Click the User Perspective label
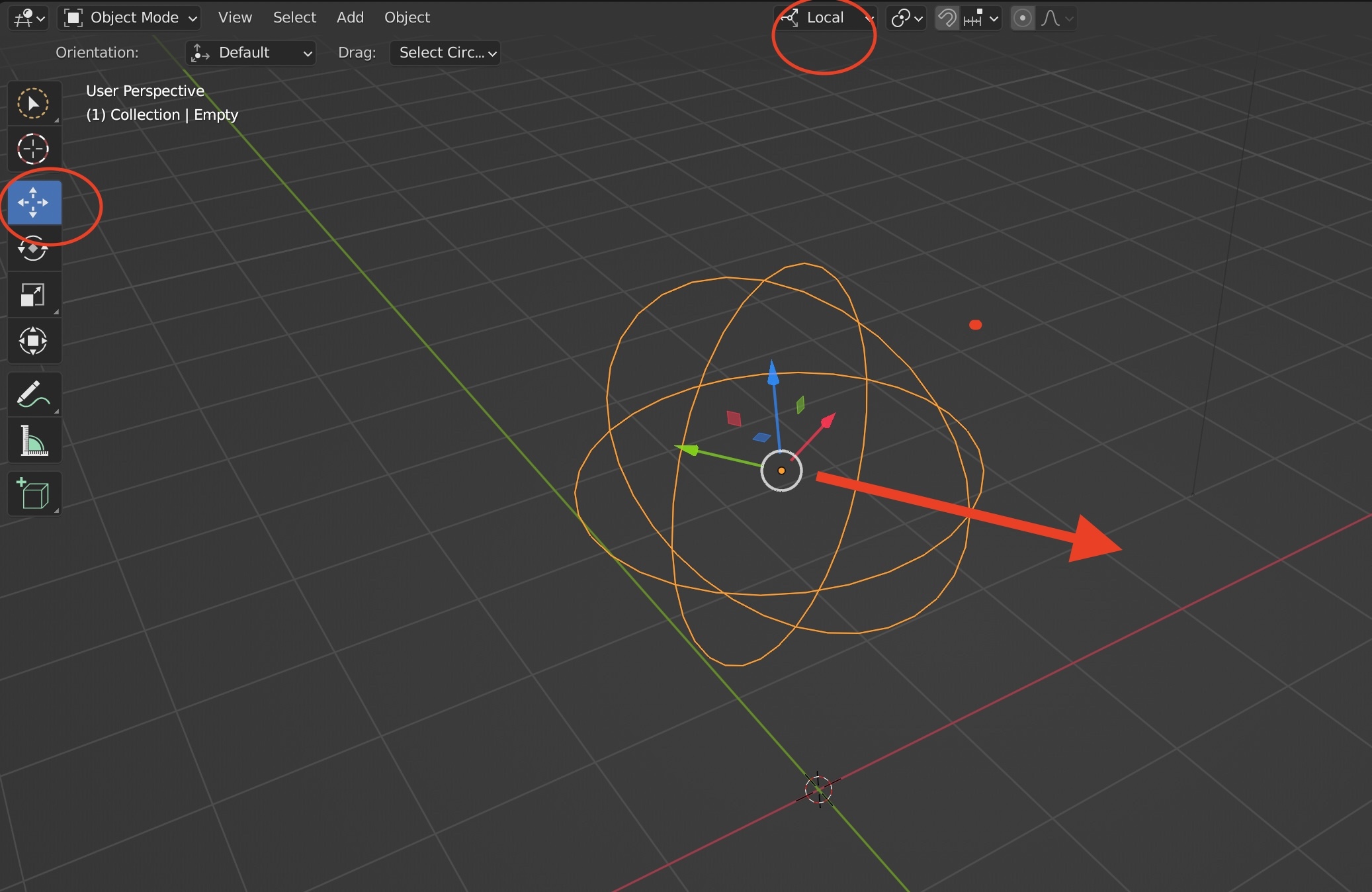1372x892 pixels. pyautogui.click(x=145, y=91)
